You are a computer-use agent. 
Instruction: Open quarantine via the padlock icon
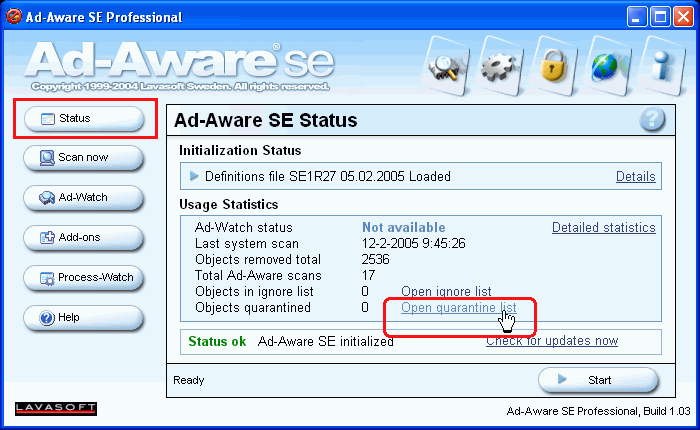click(x=554, y=67)
